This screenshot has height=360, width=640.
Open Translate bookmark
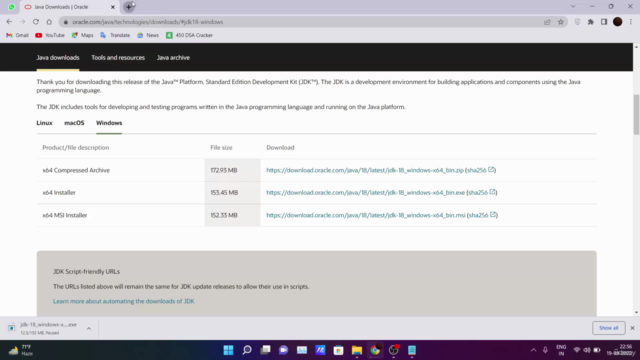point(115,35)
